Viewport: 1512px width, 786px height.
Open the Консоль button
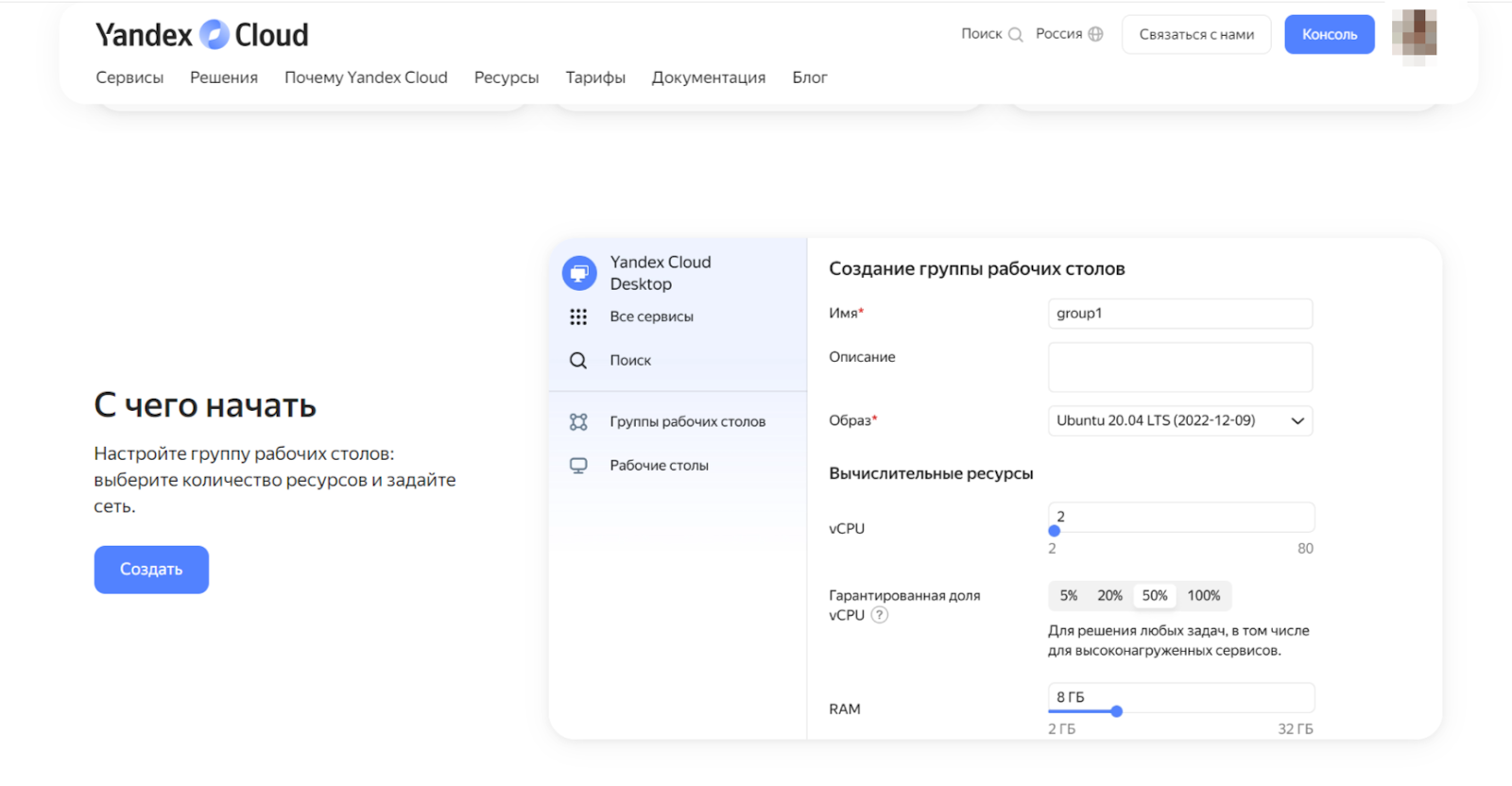pyautogui.click(x=1330, y=35)
